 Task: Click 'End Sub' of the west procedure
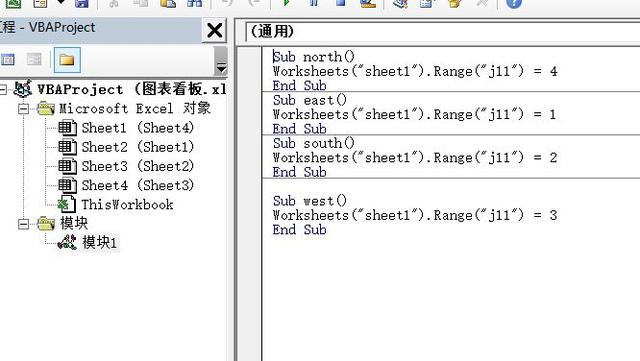click(x=300, y=230)
